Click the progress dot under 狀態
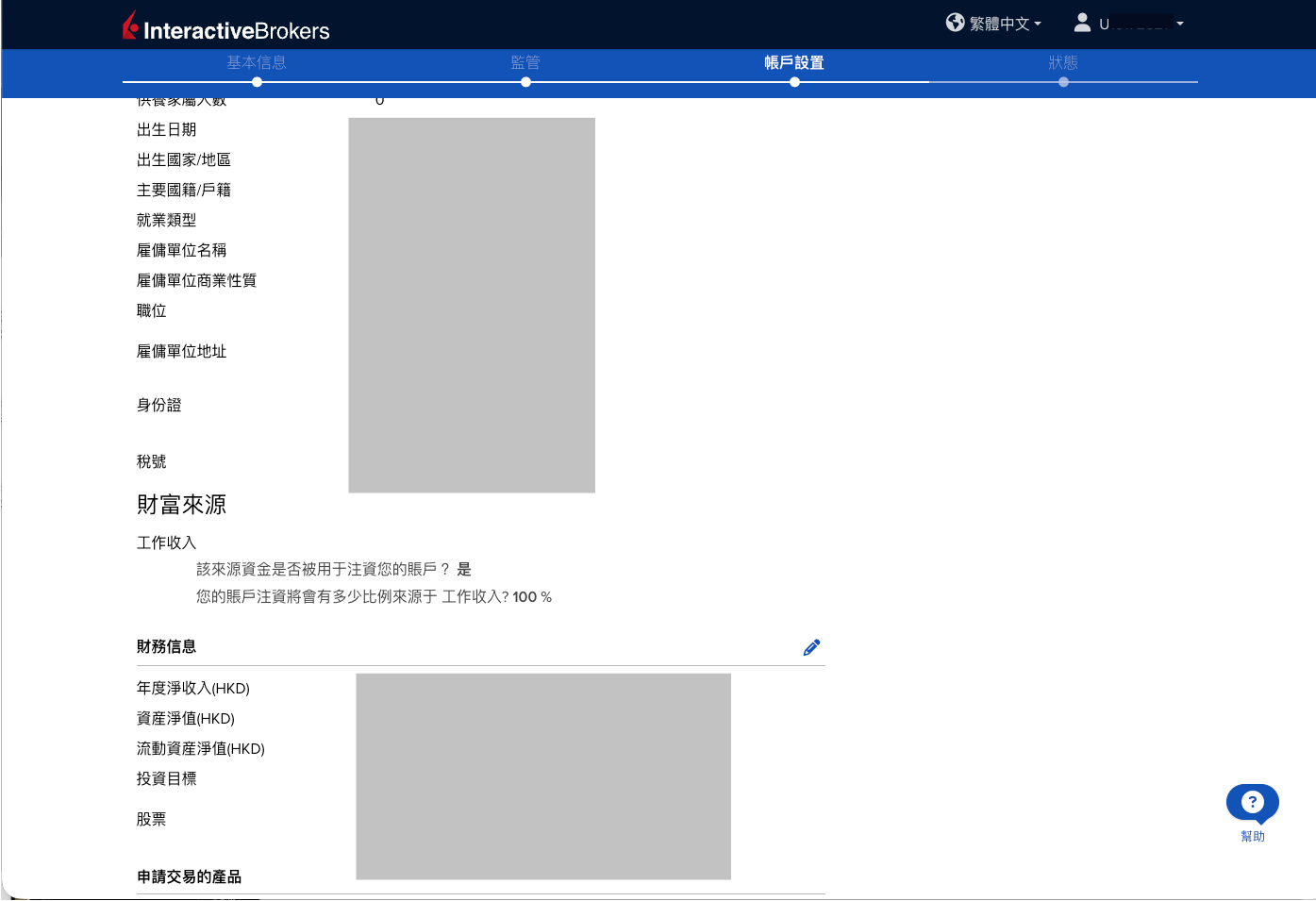 click(1063, 82)
